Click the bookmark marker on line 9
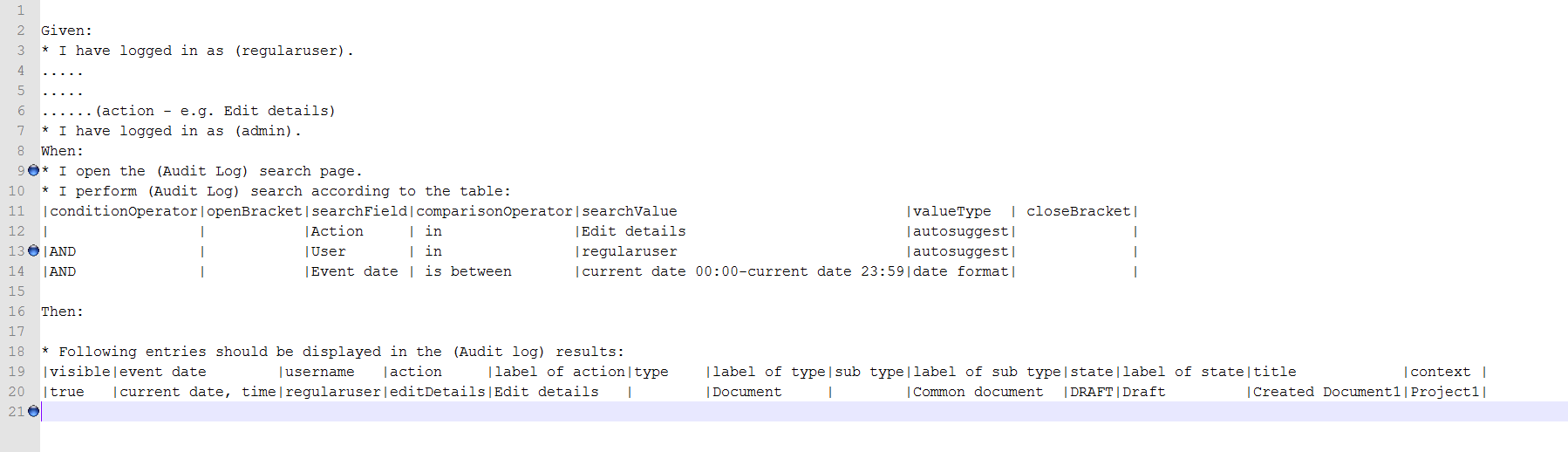The width and height of the screenshot is (1568, 452). point(34,170)
